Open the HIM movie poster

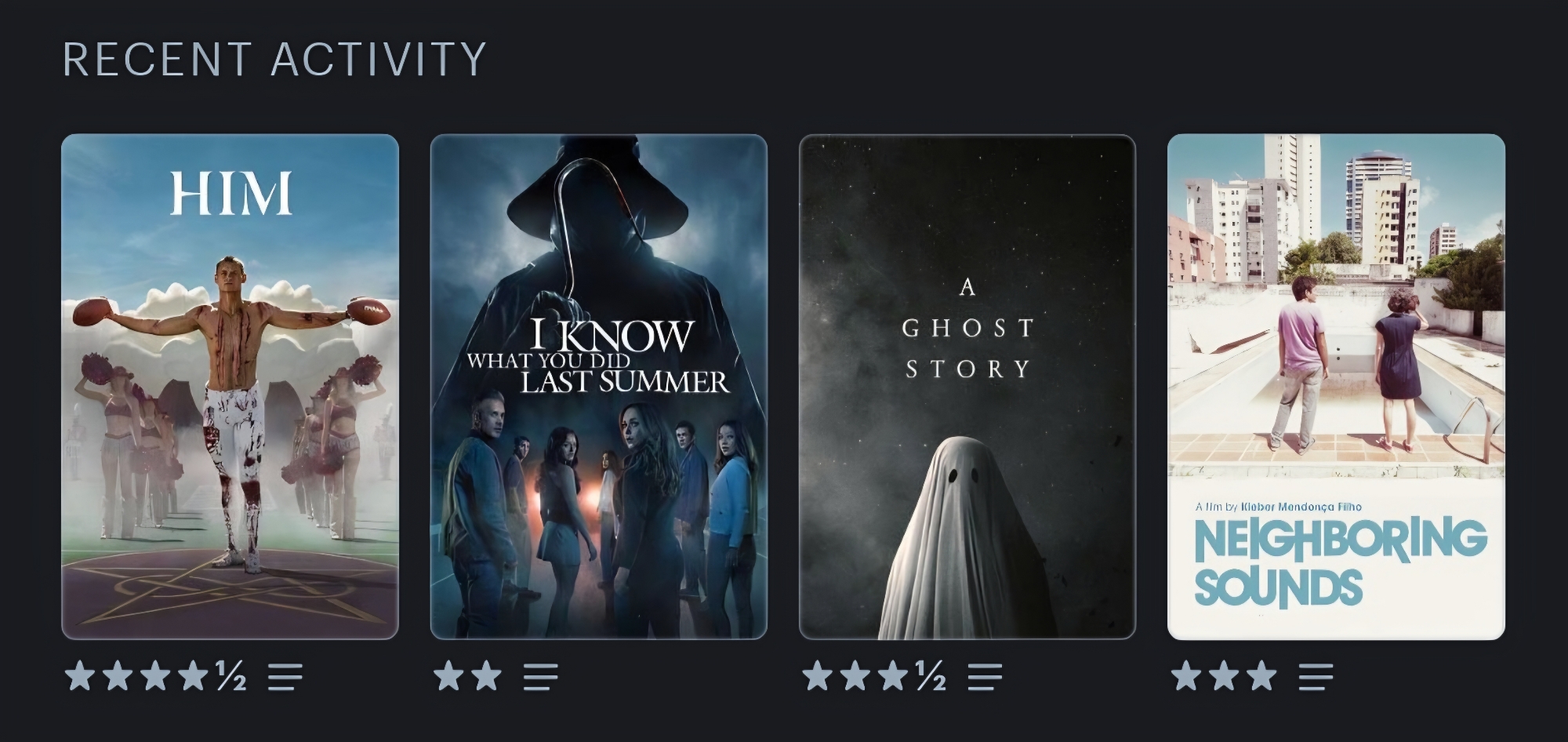tap(230, 387)
